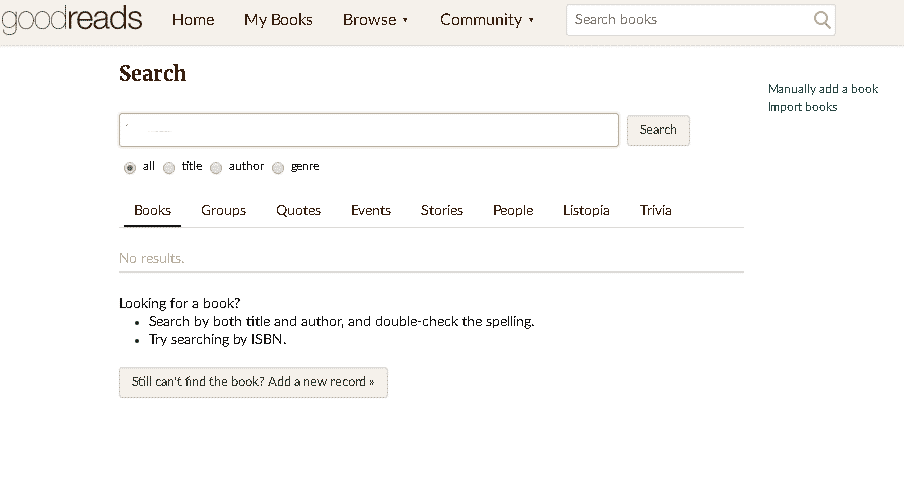Choose the "genre" radio option
The width and height of the screenshot is (904, 492).
click(x=278, y=168)
